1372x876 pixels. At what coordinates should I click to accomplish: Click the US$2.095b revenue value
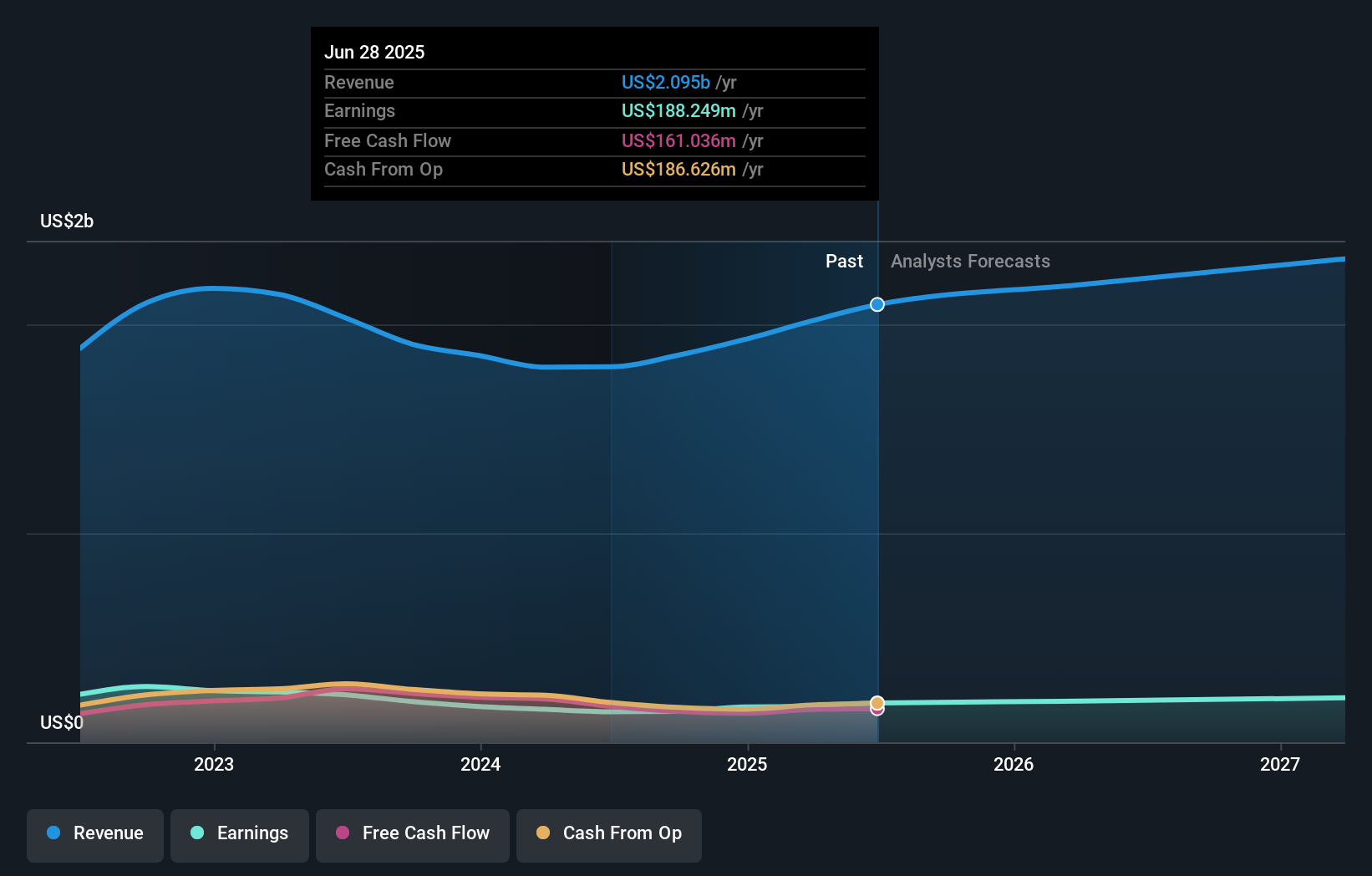[666, 82]
